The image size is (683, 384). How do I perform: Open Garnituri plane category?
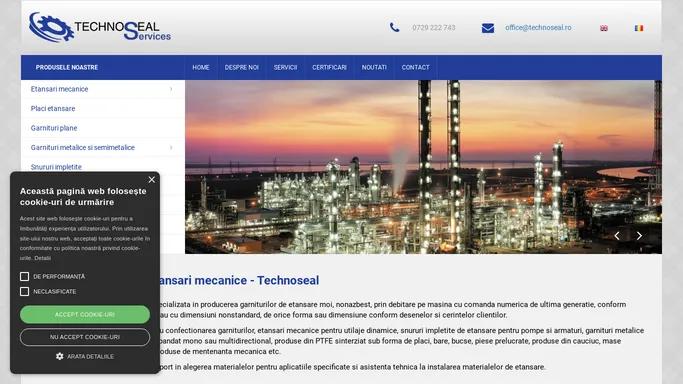tap(54, 128)
